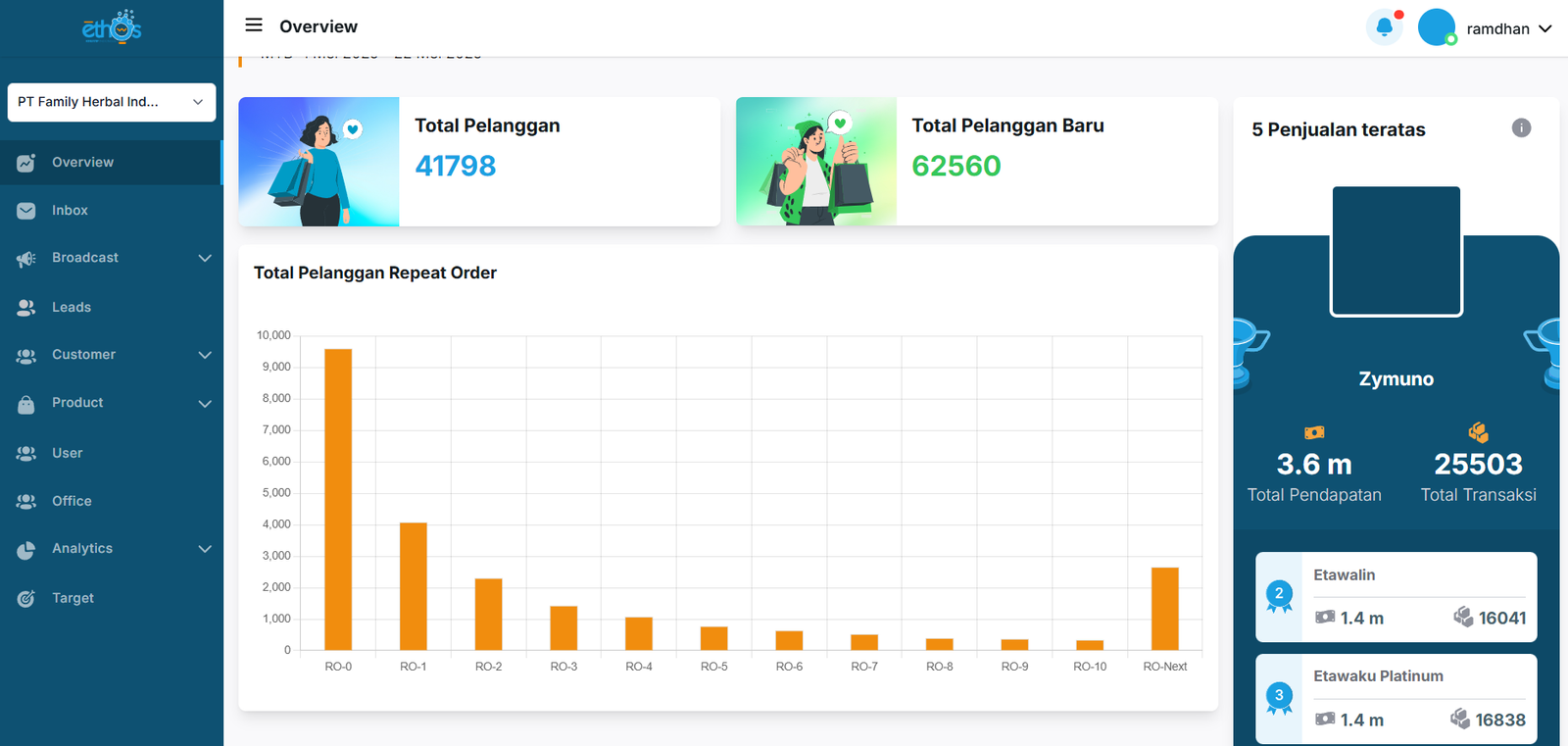This screenshot has height=746, width=1568.
Task: Click the Etawalin rank 2 card
Action: (x=1396, y=597)
